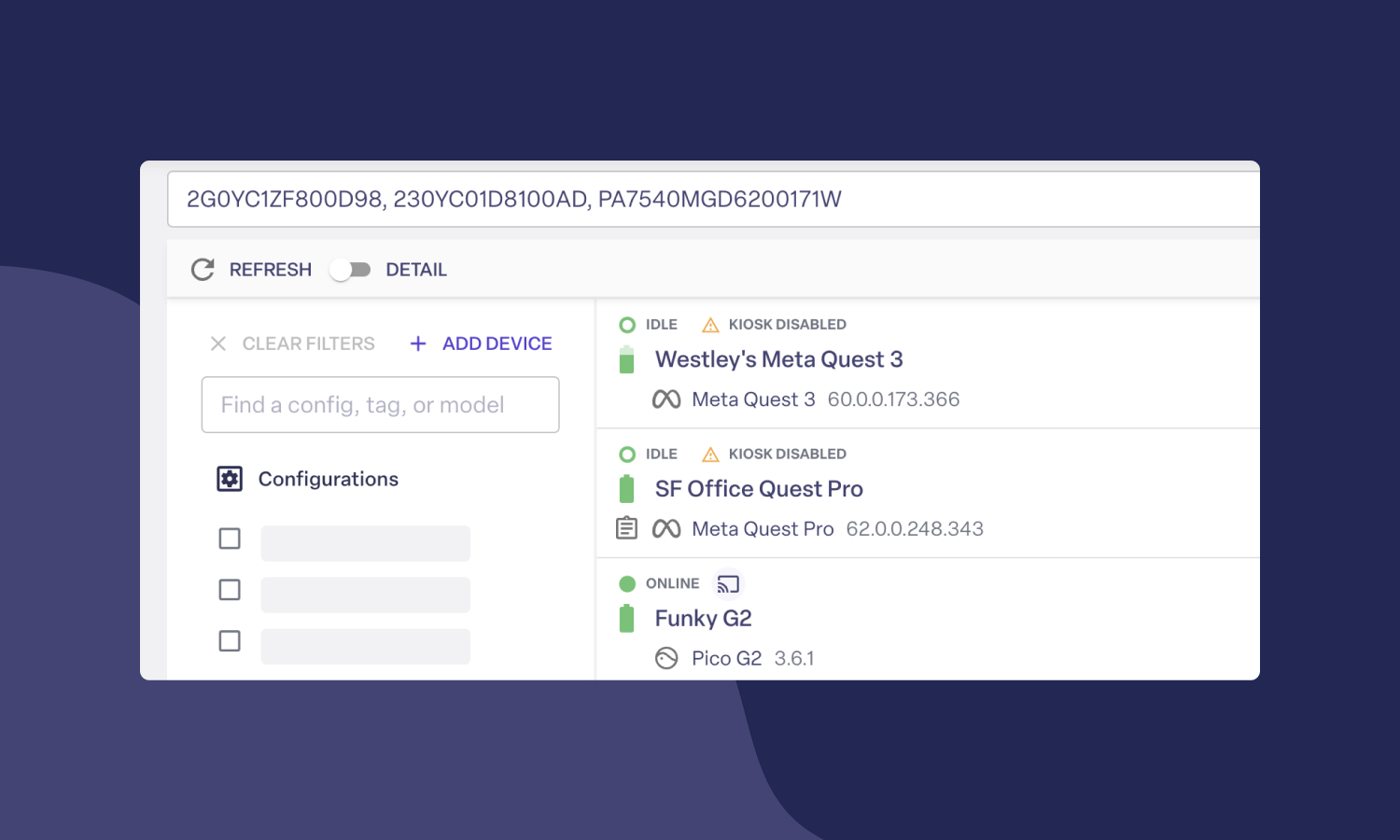This screenshot has height=840, width=1400.
Task: Click ONLINE status label on Funky G2
Action: click(672, 584)
